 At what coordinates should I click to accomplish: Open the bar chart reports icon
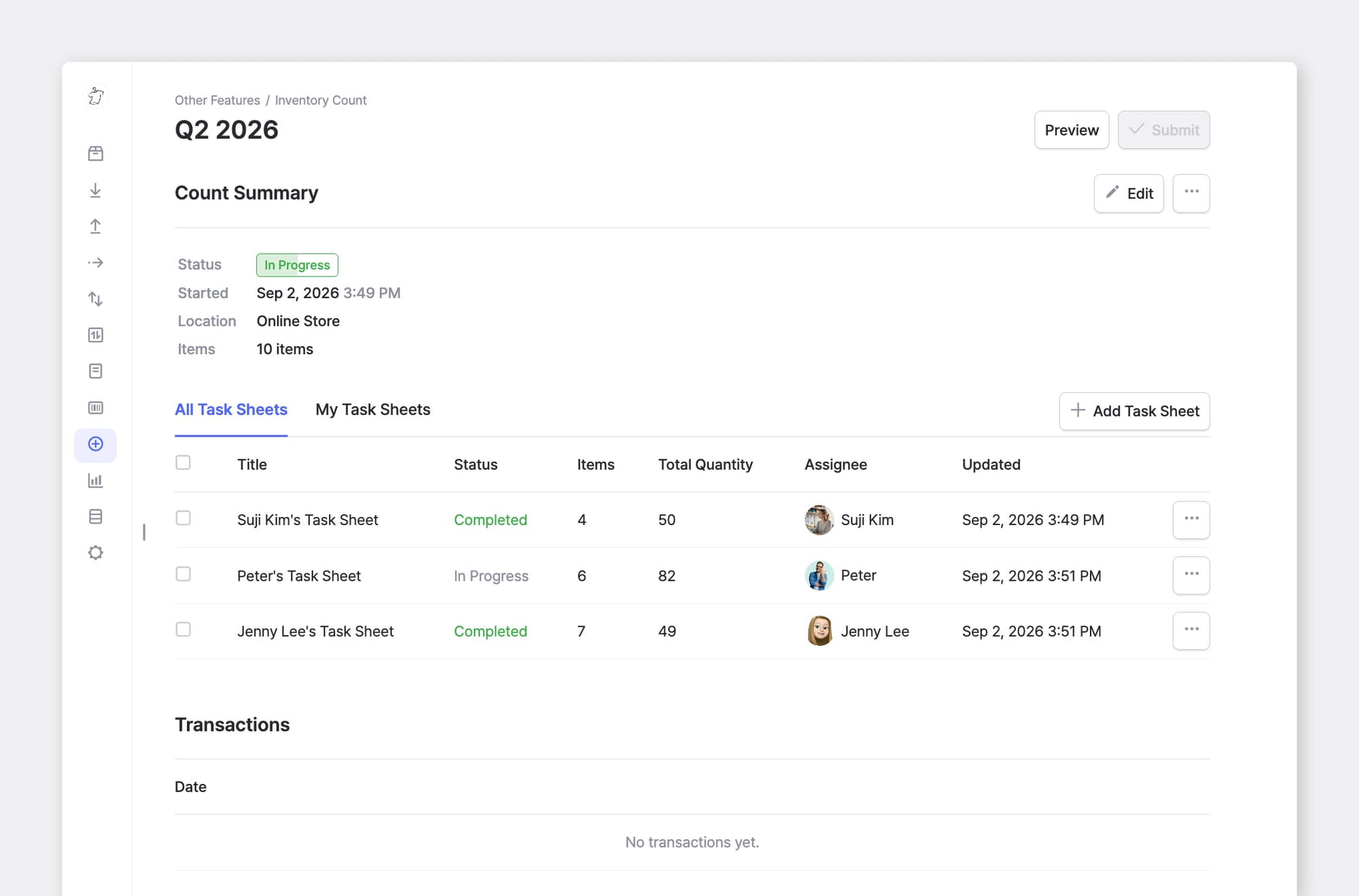(x=96, y=481)
